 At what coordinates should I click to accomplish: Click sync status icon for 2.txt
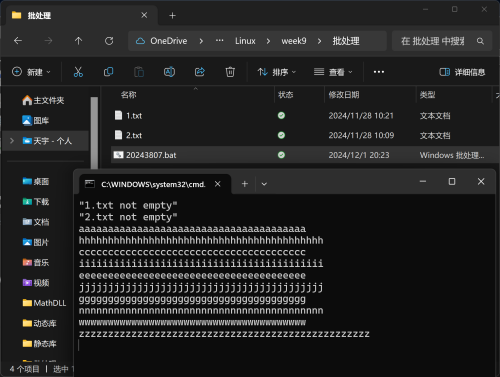[281, 135]
